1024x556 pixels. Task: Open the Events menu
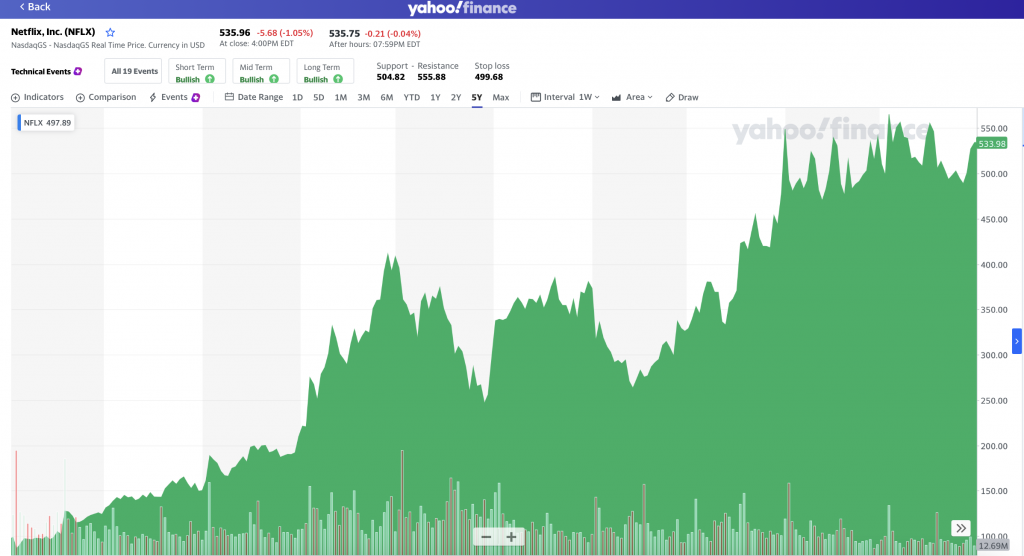(168, 97)
